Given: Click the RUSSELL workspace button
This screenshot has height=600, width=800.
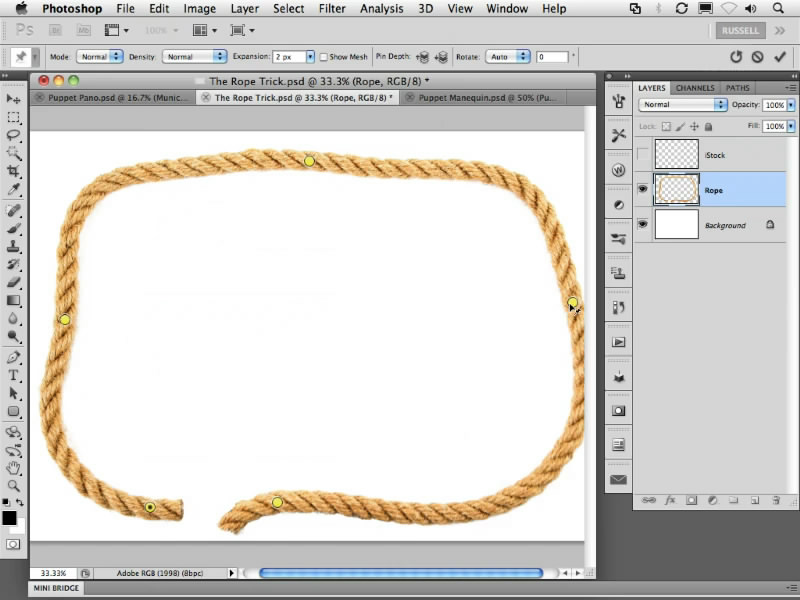Looking at the screenshot, I should tap(741, 30).
